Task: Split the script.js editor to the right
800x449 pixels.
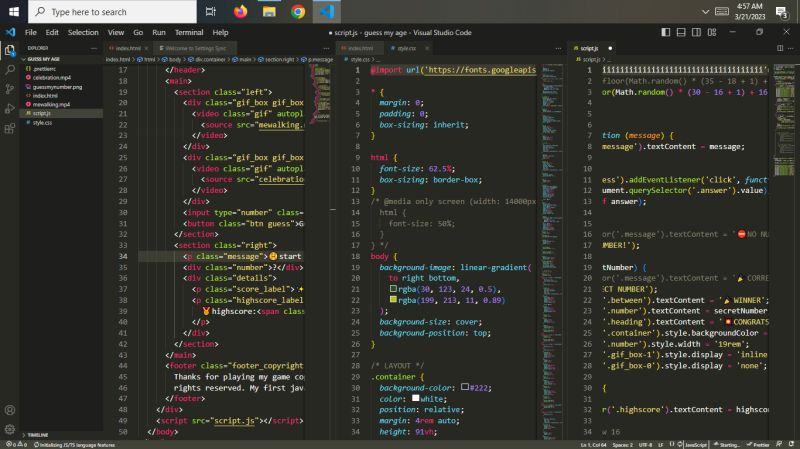Action: [x=780, y=47]
